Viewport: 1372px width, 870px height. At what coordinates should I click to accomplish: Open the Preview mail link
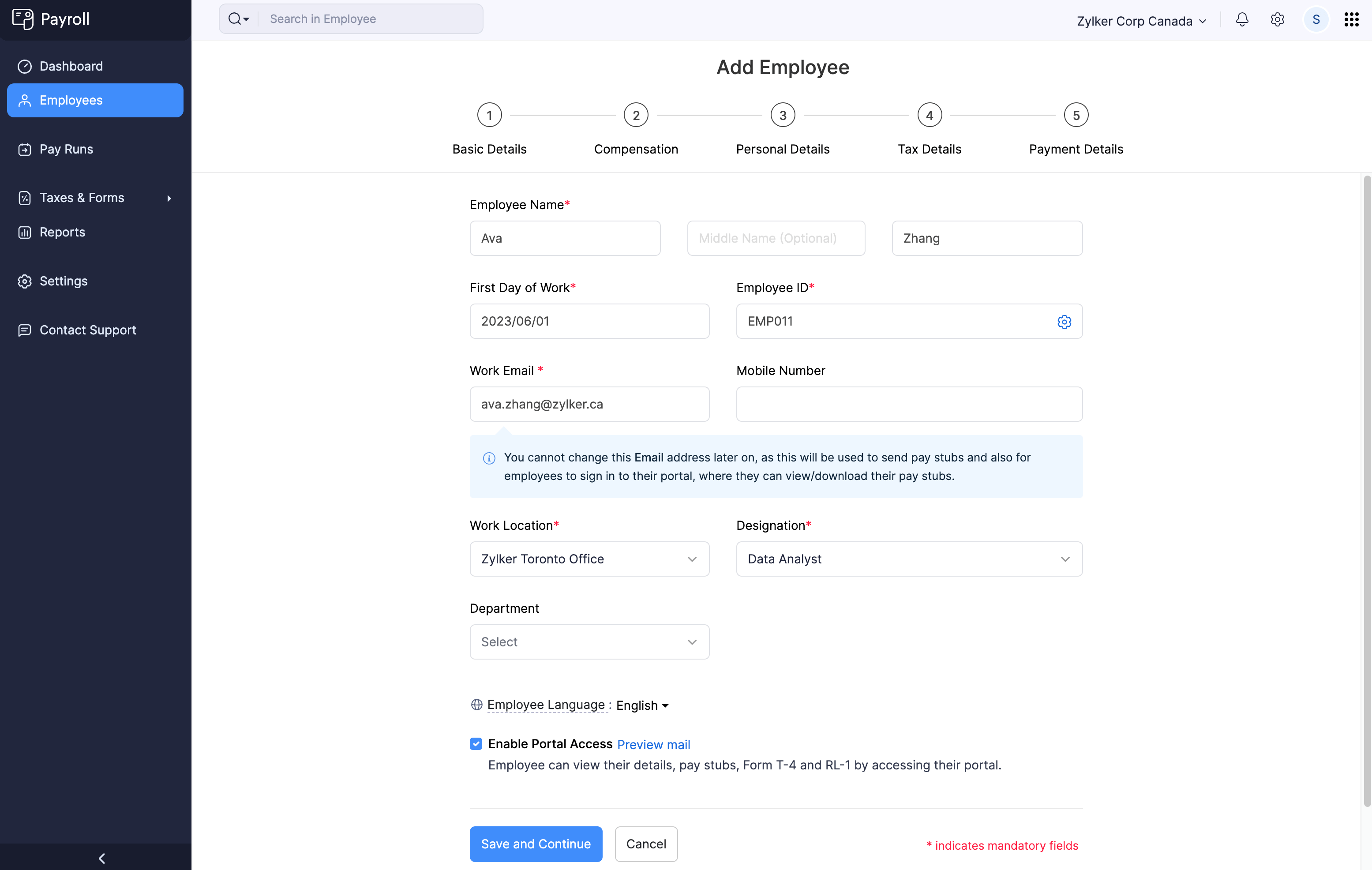[x=653, y=744]
